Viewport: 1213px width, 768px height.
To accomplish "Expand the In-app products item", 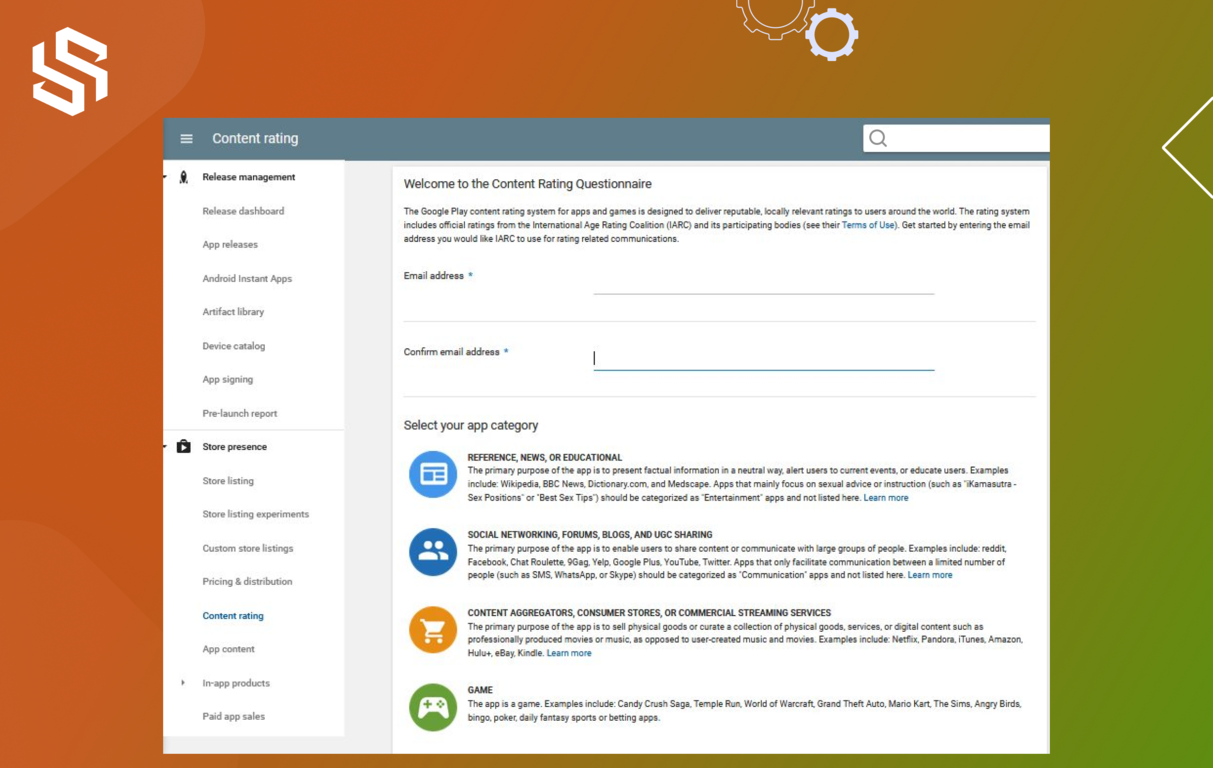I will [x=183, y=683].
